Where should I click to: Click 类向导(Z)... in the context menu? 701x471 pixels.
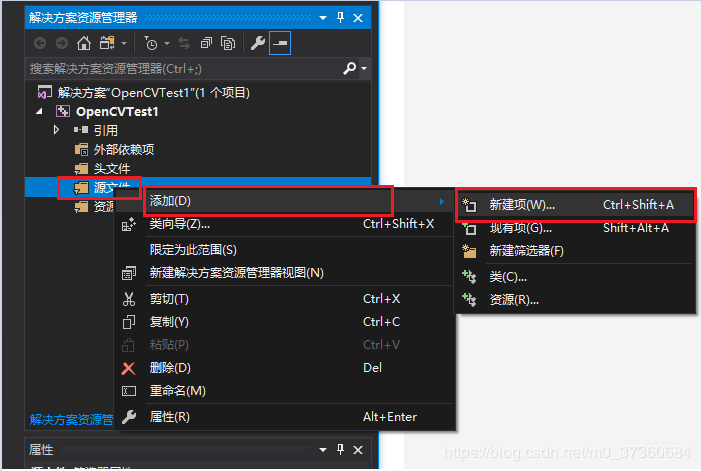coord(179,224)
